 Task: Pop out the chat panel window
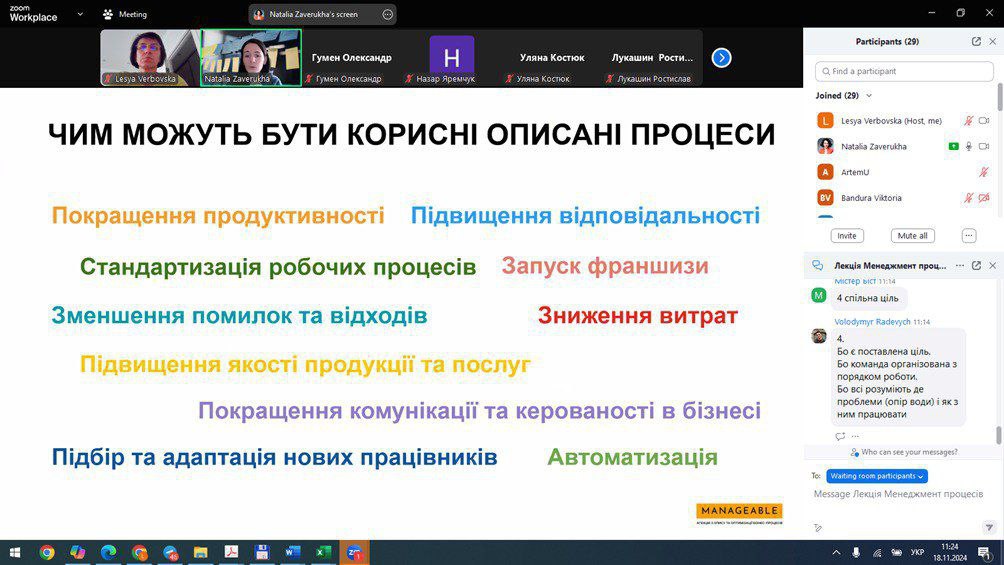pyautogui.click(x=976, y=266)
